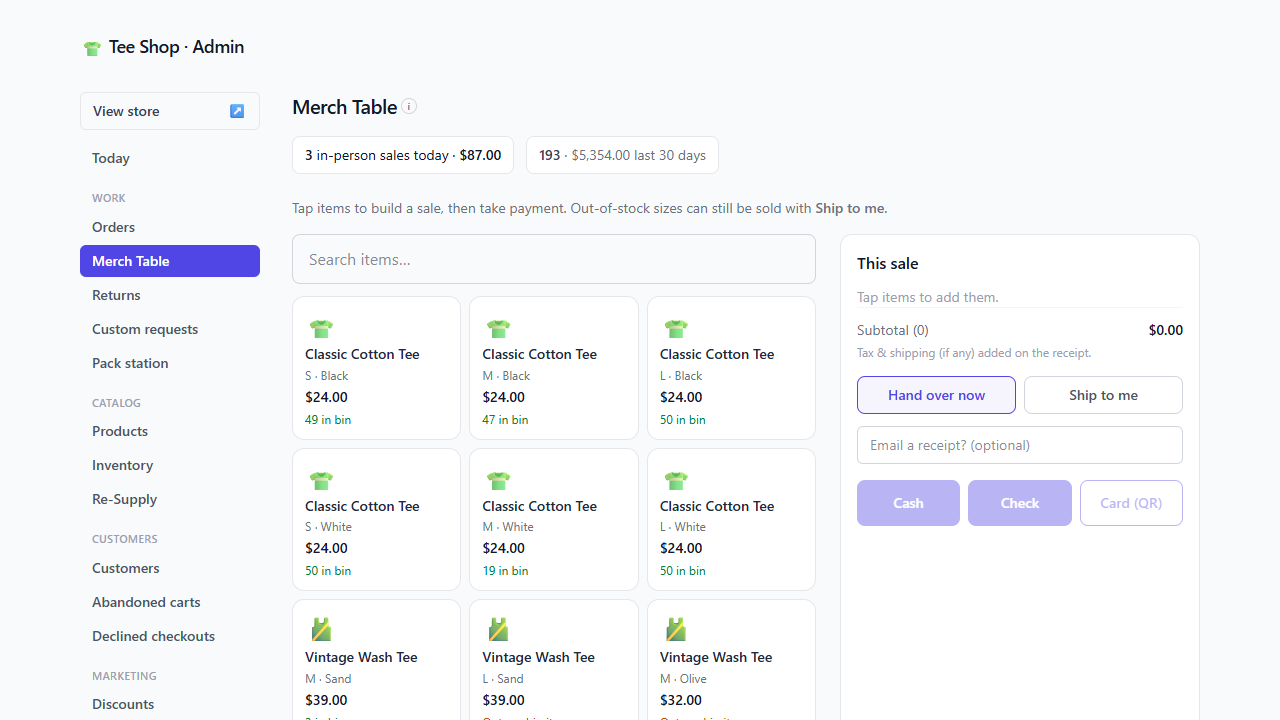Screen dimensions: 1280x720
Task: Click the $24.00 price on S · Black card
Action: [x=326, y=397]
